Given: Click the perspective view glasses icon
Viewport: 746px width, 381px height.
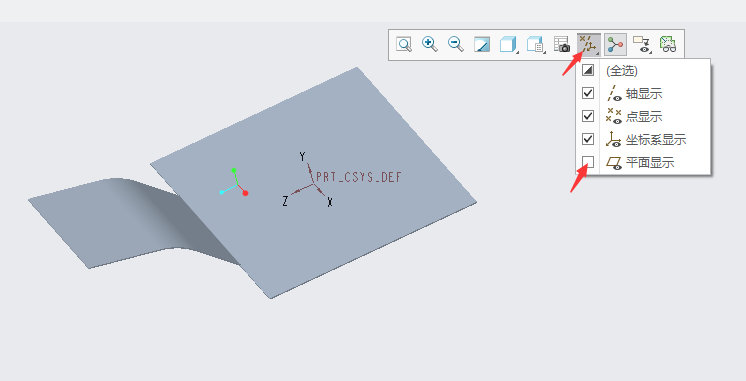Looking at the screenshot, I should [668, 44].
